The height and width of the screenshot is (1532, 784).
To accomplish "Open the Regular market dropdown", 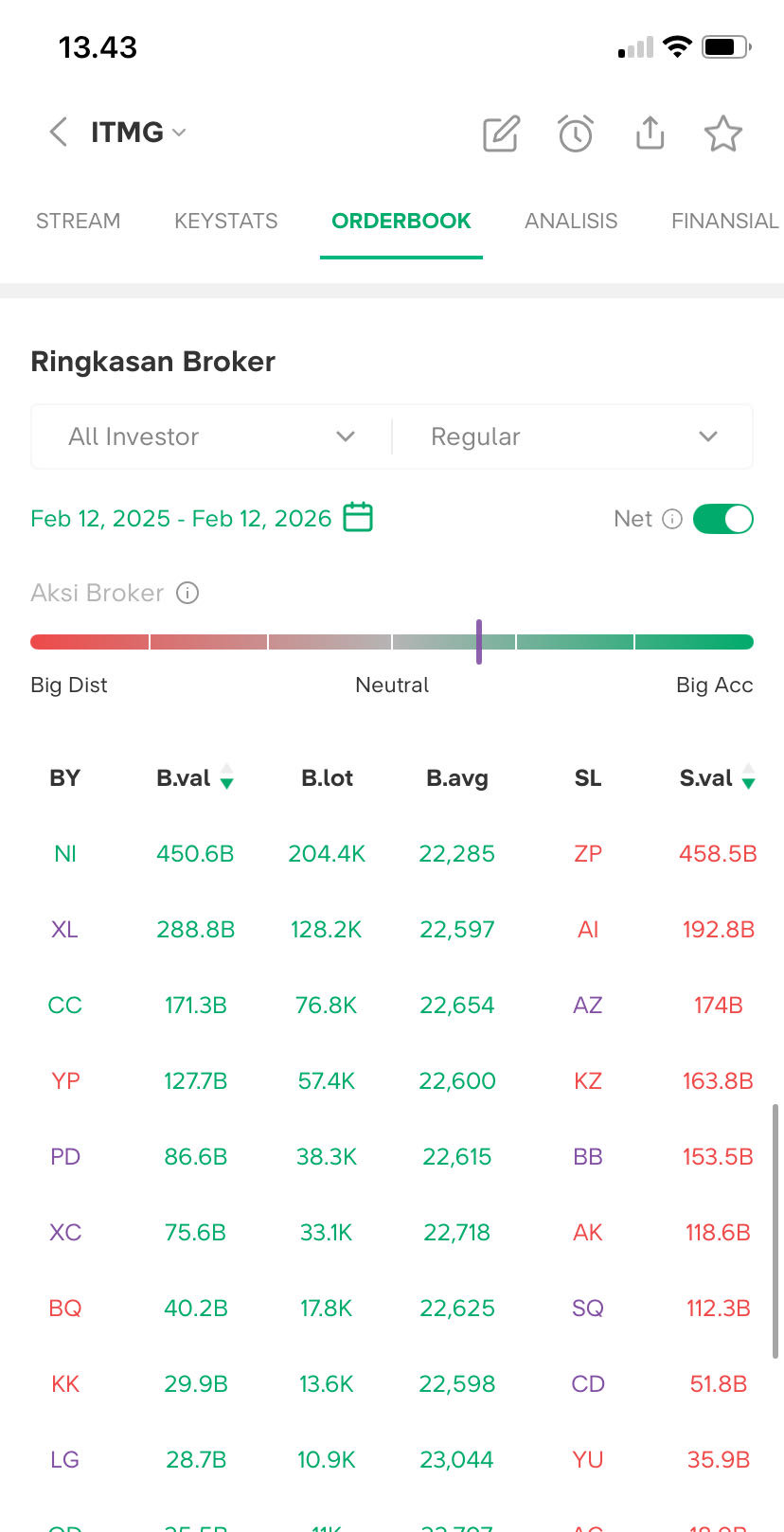I will [x=573, y=436].
